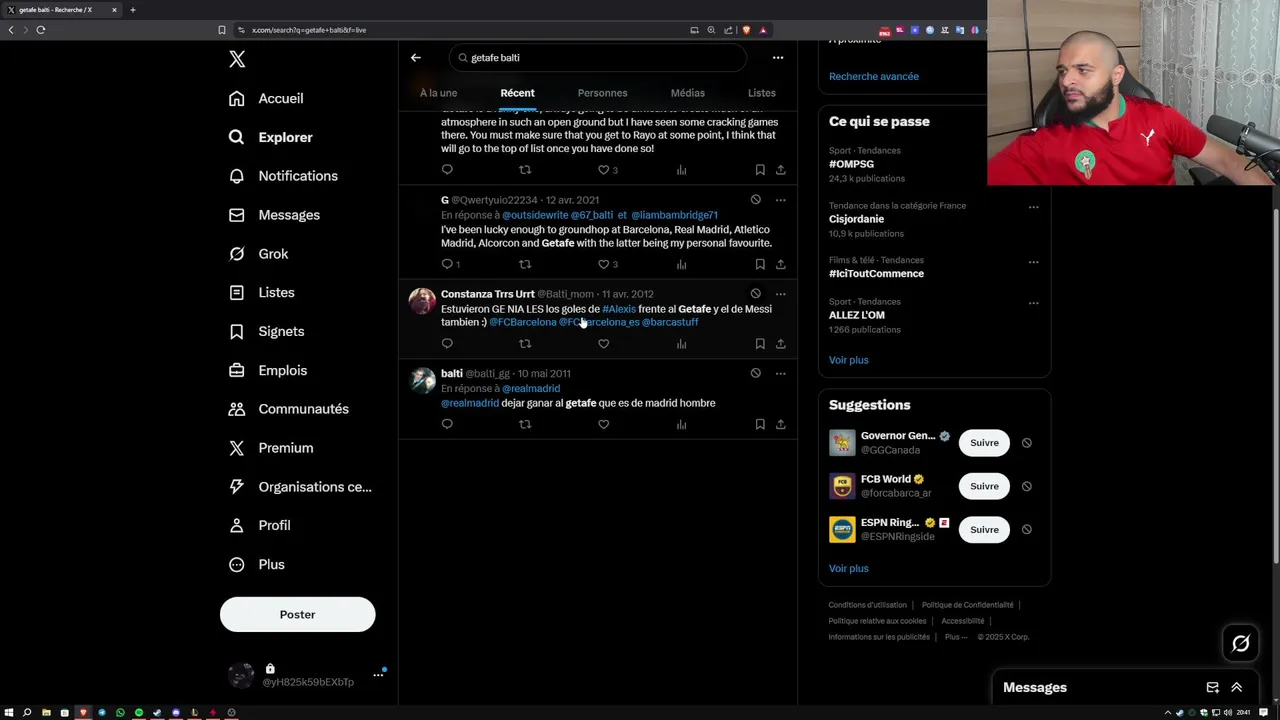Screen dimensions: 1280x720
Task: Follow FCB World account
Action: click(x=984, y=486)
